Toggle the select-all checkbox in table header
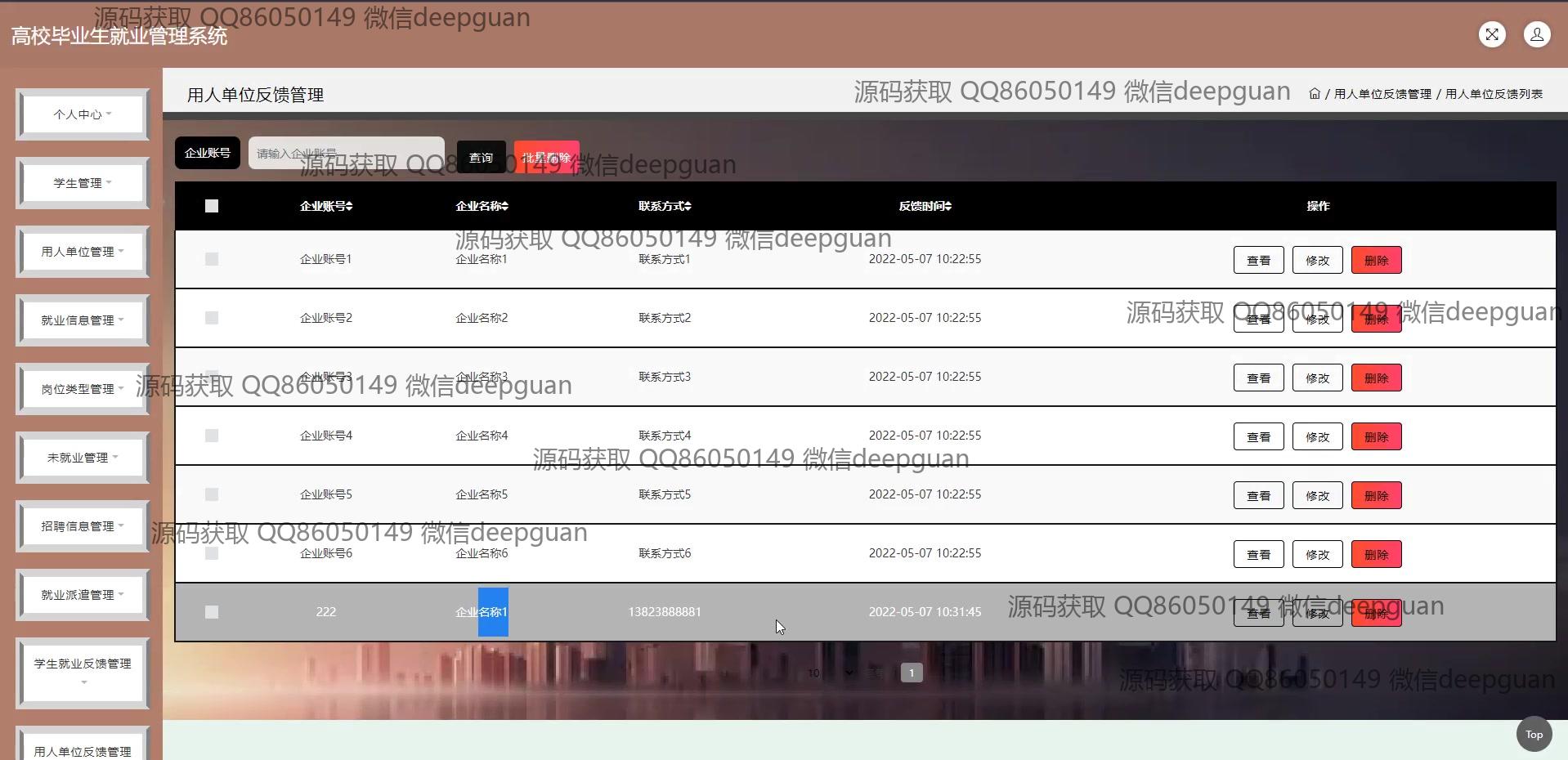1568x760 pixels. (x=212, y=206)
